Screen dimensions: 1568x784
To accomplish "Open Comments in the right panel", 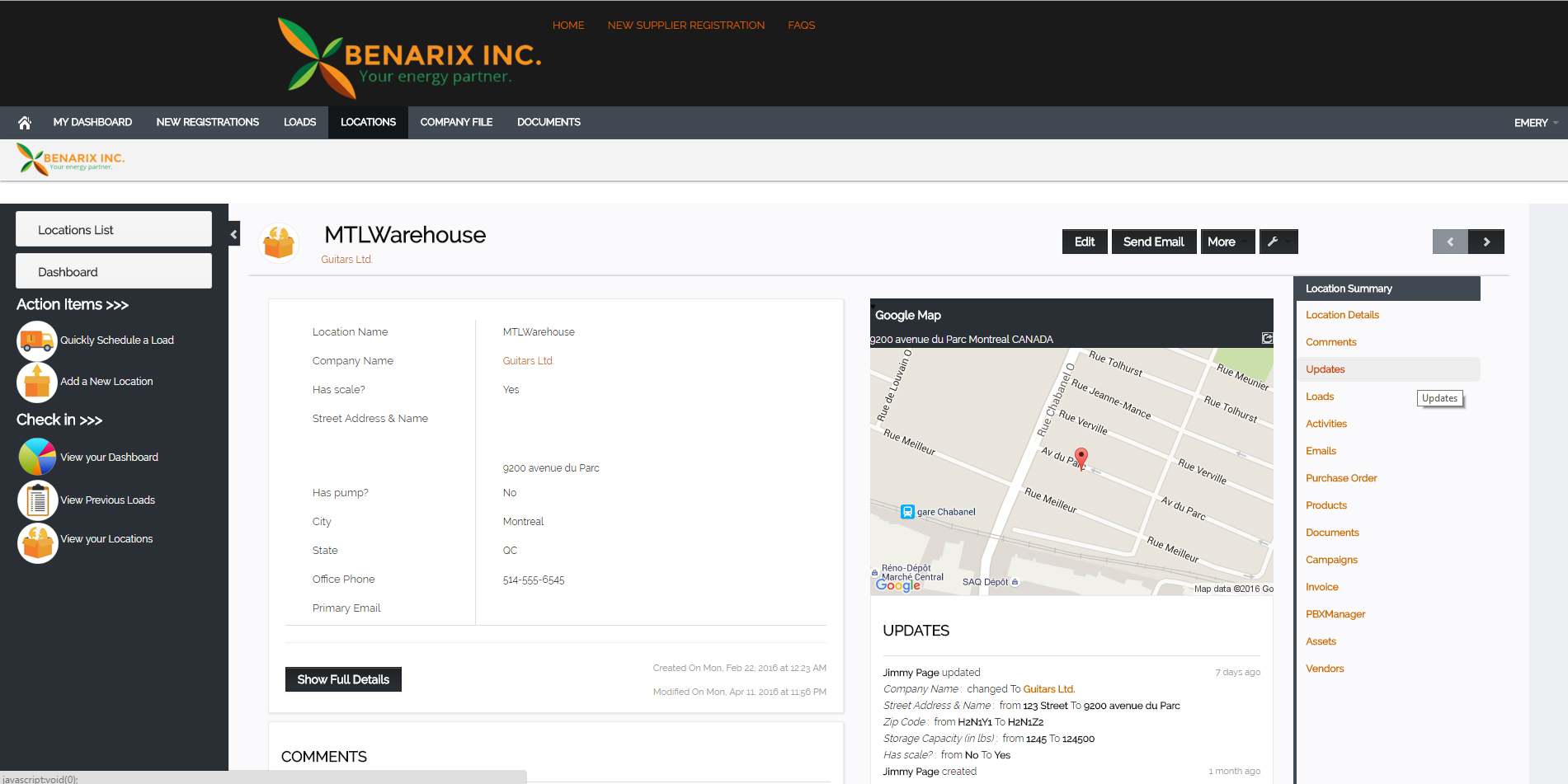I will (1330, 342).
